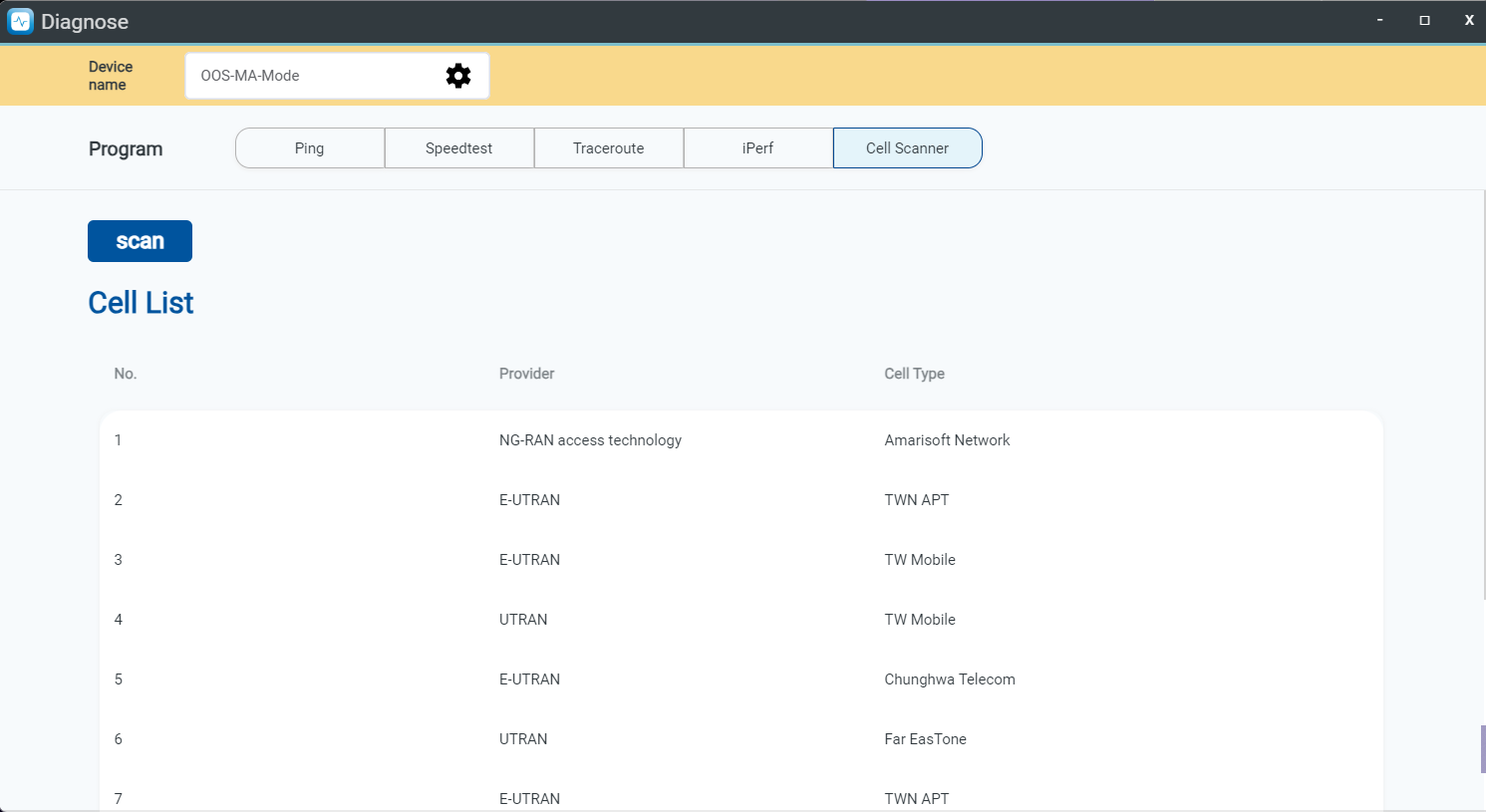This screenshot has width=1486, height=812.
Task: Select Far EasTone cell type
Action: pos(925,739)
